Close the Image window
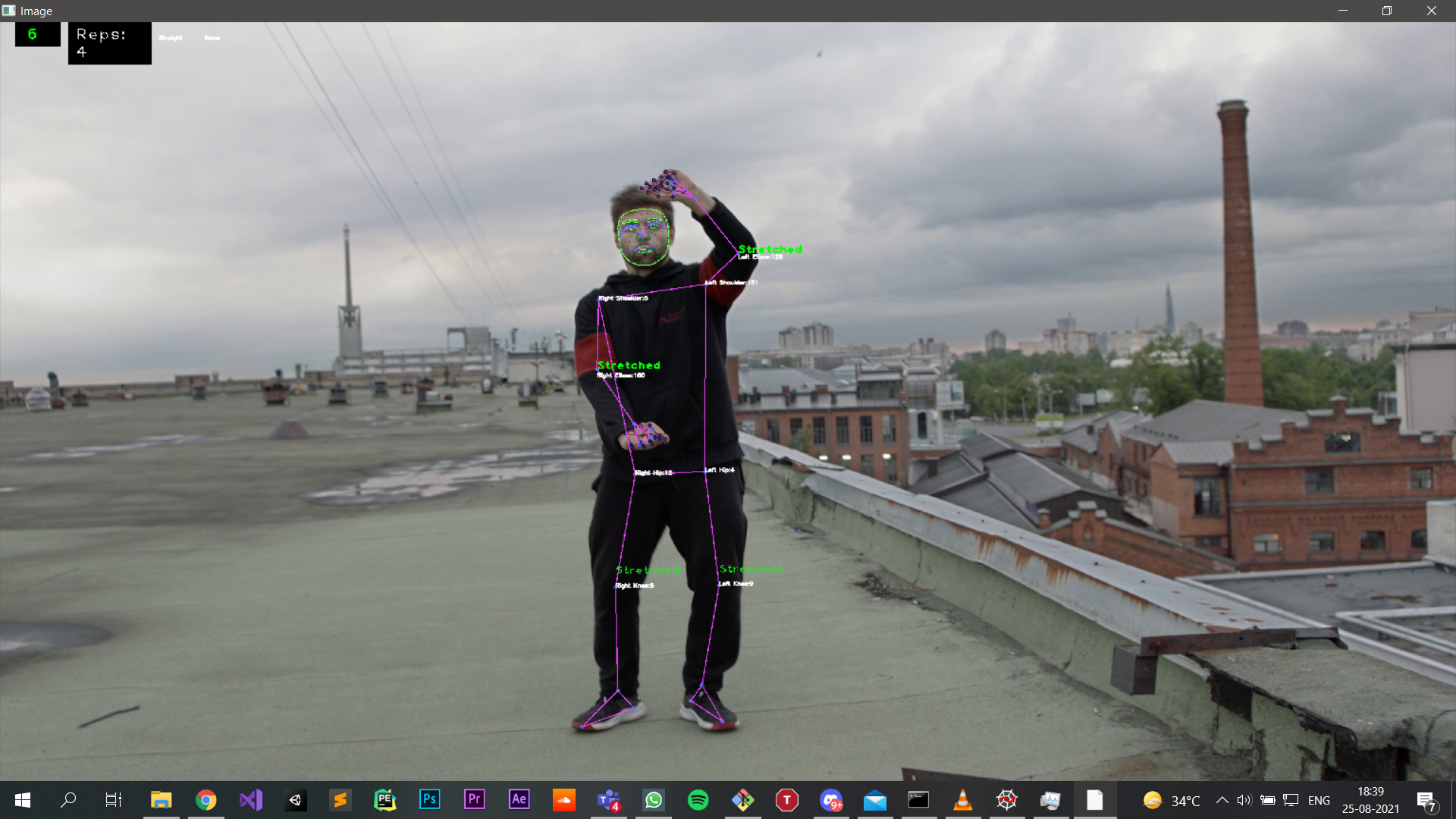This screenshot has width=1456, height=819. click(1431, 11)
